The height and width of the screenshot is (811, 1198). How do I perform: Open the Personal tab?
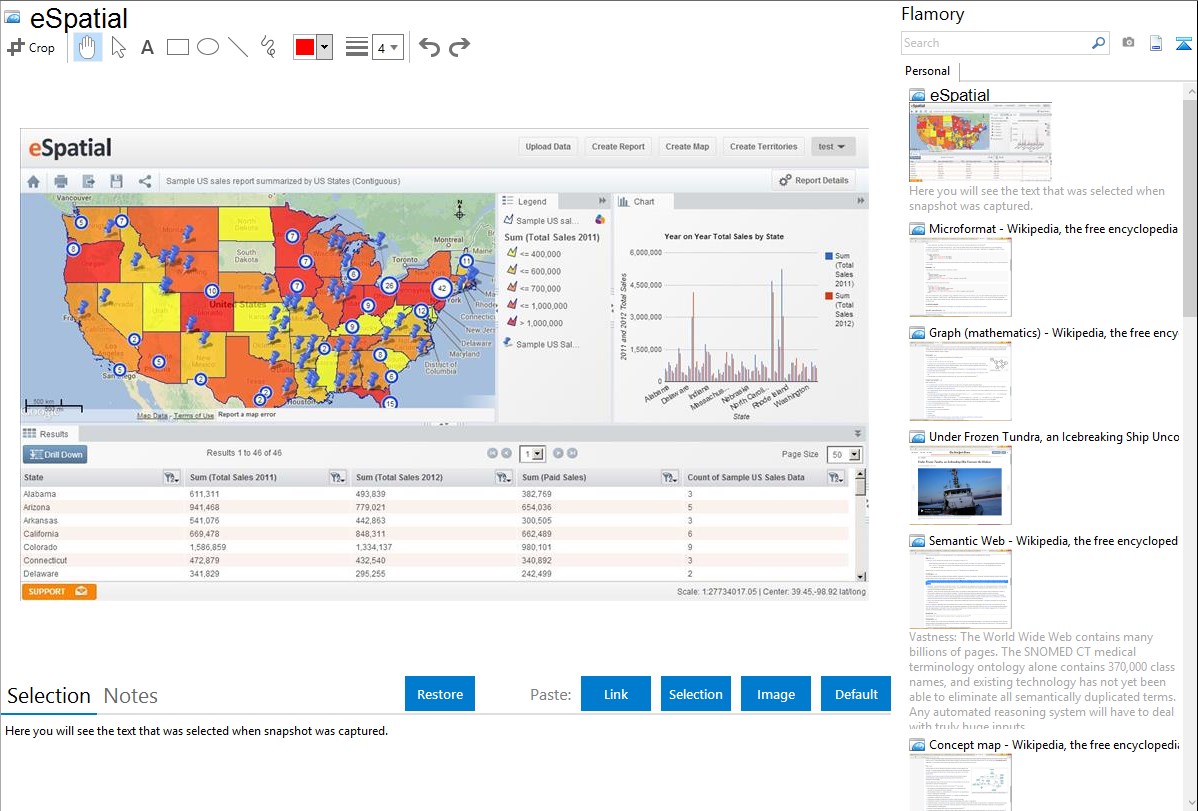(927, 71)
